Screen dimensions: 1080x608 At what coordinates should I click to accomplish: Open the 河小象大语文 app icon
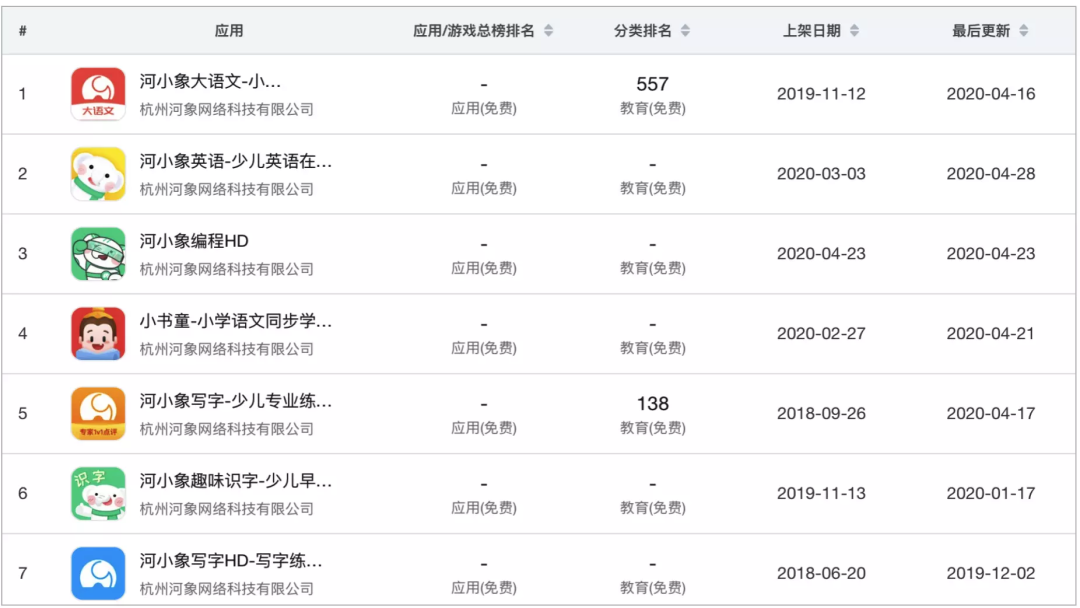point(98,94)
